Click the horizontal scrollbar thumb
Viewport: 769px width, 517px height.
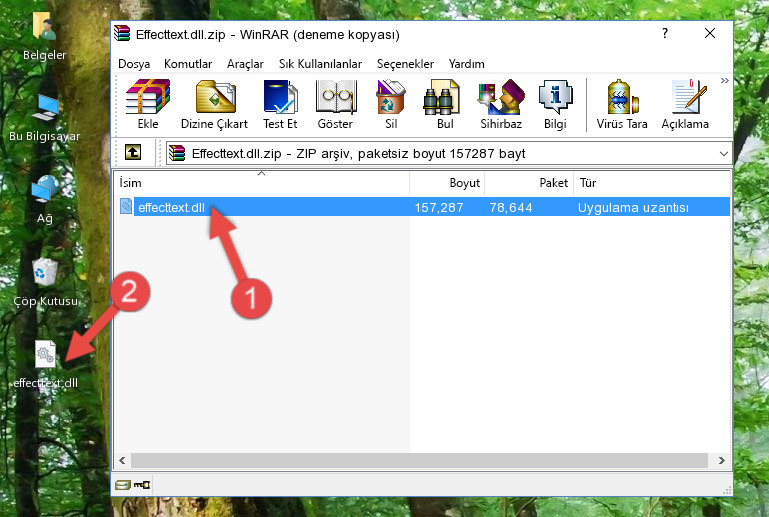[419, 460]
